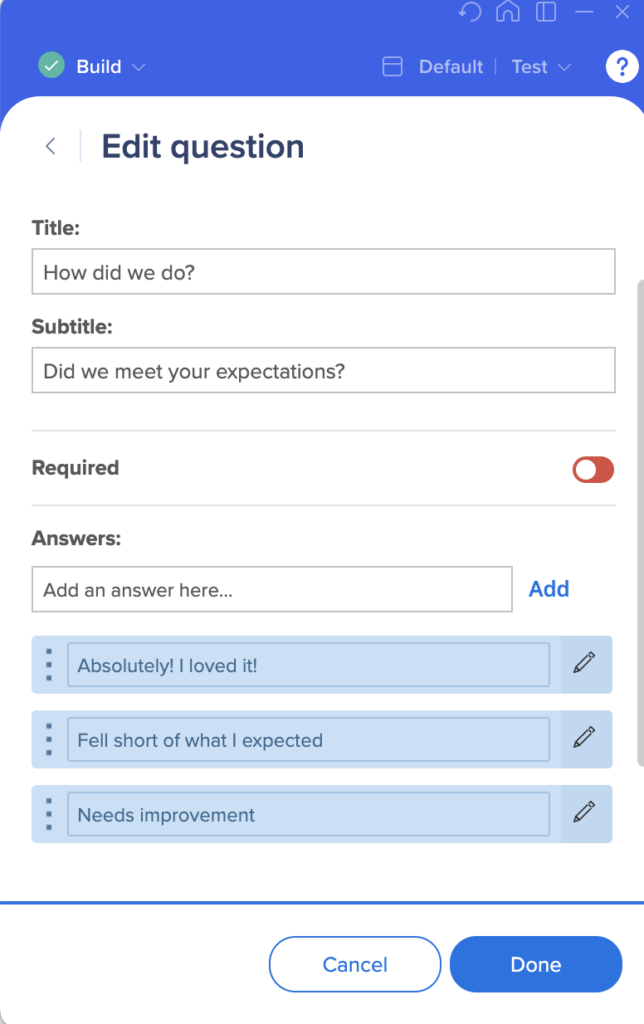This screenshot has height=1024, width=644.
Task: Switch to the Default configuration
Action: [450, 66]
